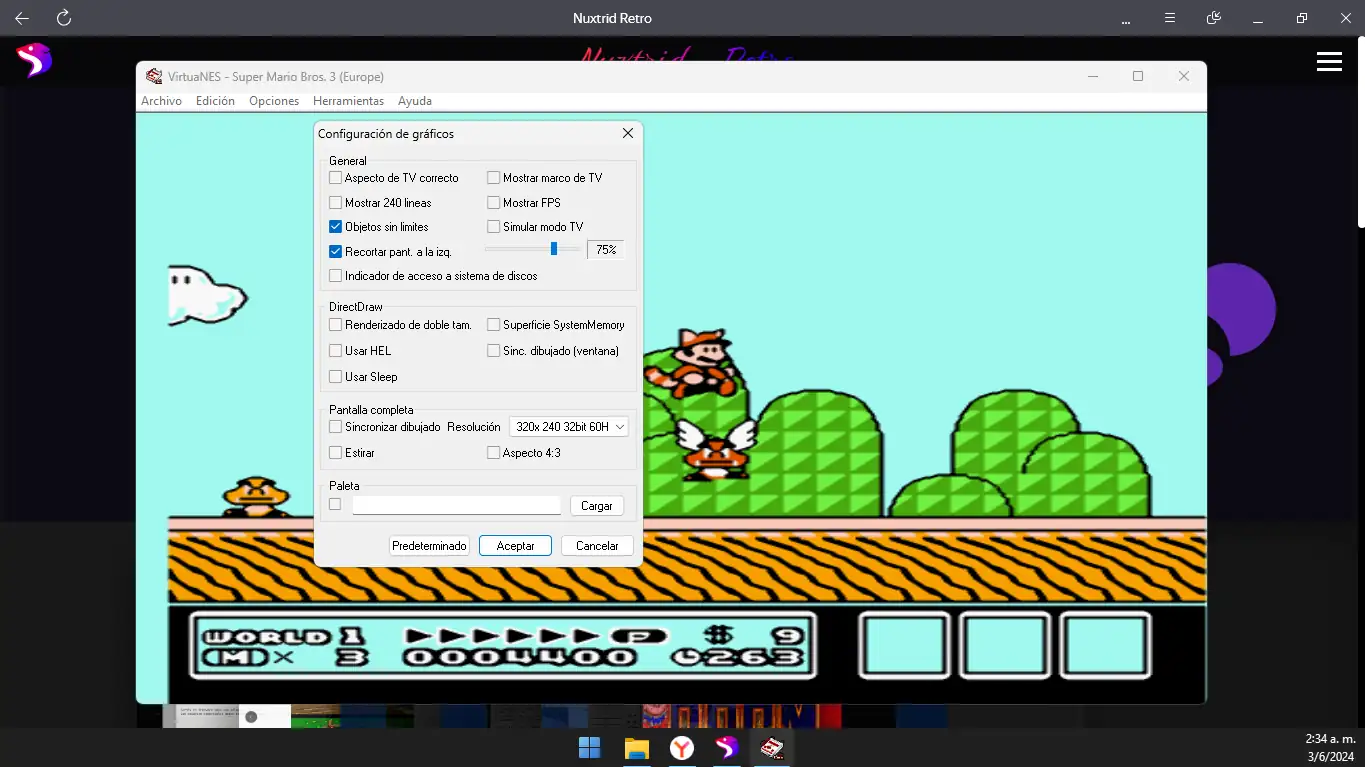Open the three-dots options in title bar
This screenshot has width=1365, height=767.
[1126, 18]
